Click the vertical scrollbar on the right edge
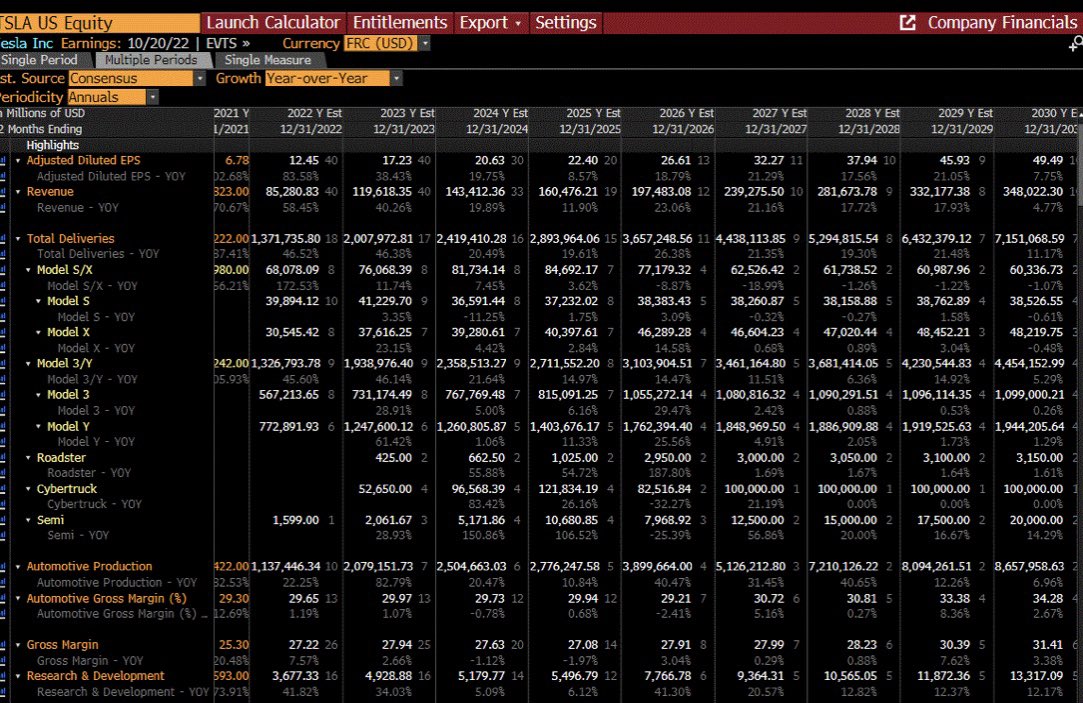 [x=1080, y=166]
